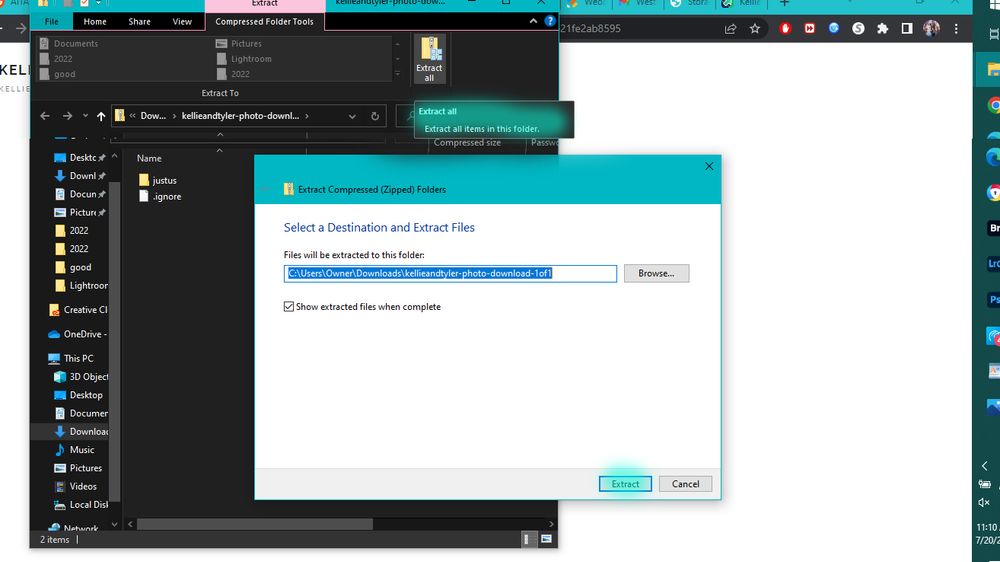Screen dimensions: 1000x562
Task: Go forward in File Explorer
Action: [x=67, y=116]
